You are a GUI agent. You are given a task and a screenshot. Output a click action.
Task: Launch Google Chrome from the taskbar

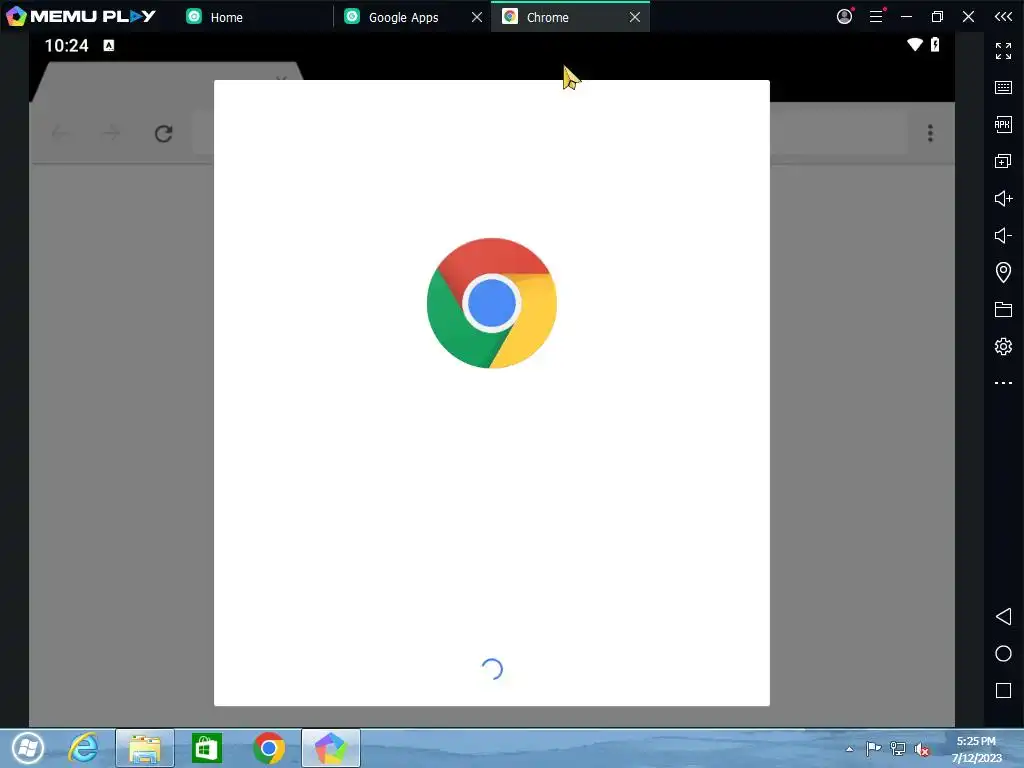[x=269, y=748]
